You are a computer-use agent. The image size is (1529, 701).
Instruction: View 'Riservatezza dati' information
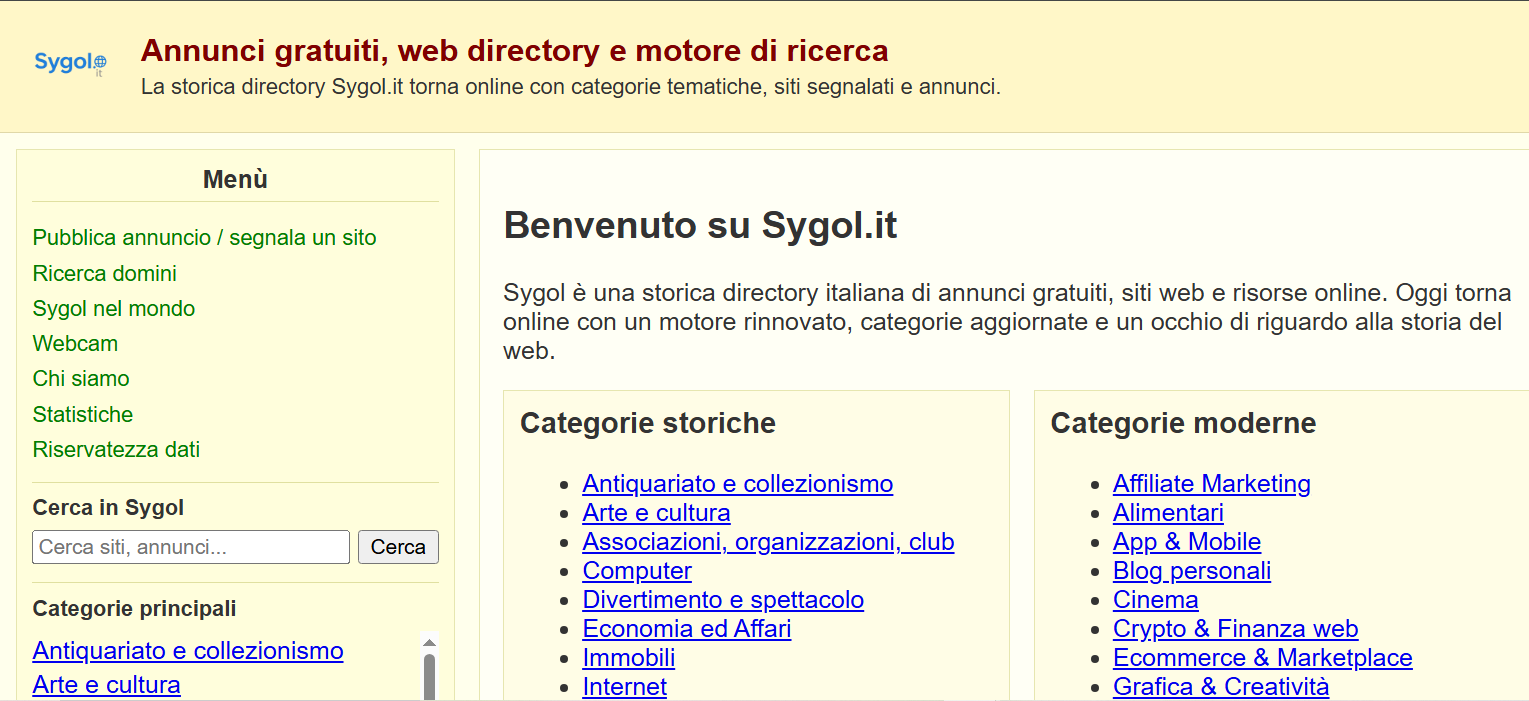click(116, 449)
